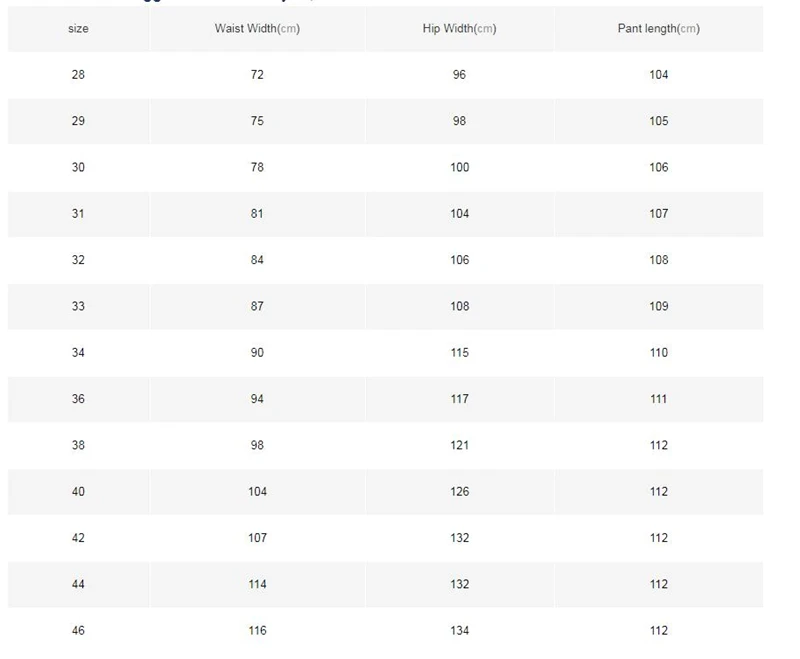Select the 'Pant length(cm)' header
The width and height of the screenshot is (800, 659).
[659, 29]
